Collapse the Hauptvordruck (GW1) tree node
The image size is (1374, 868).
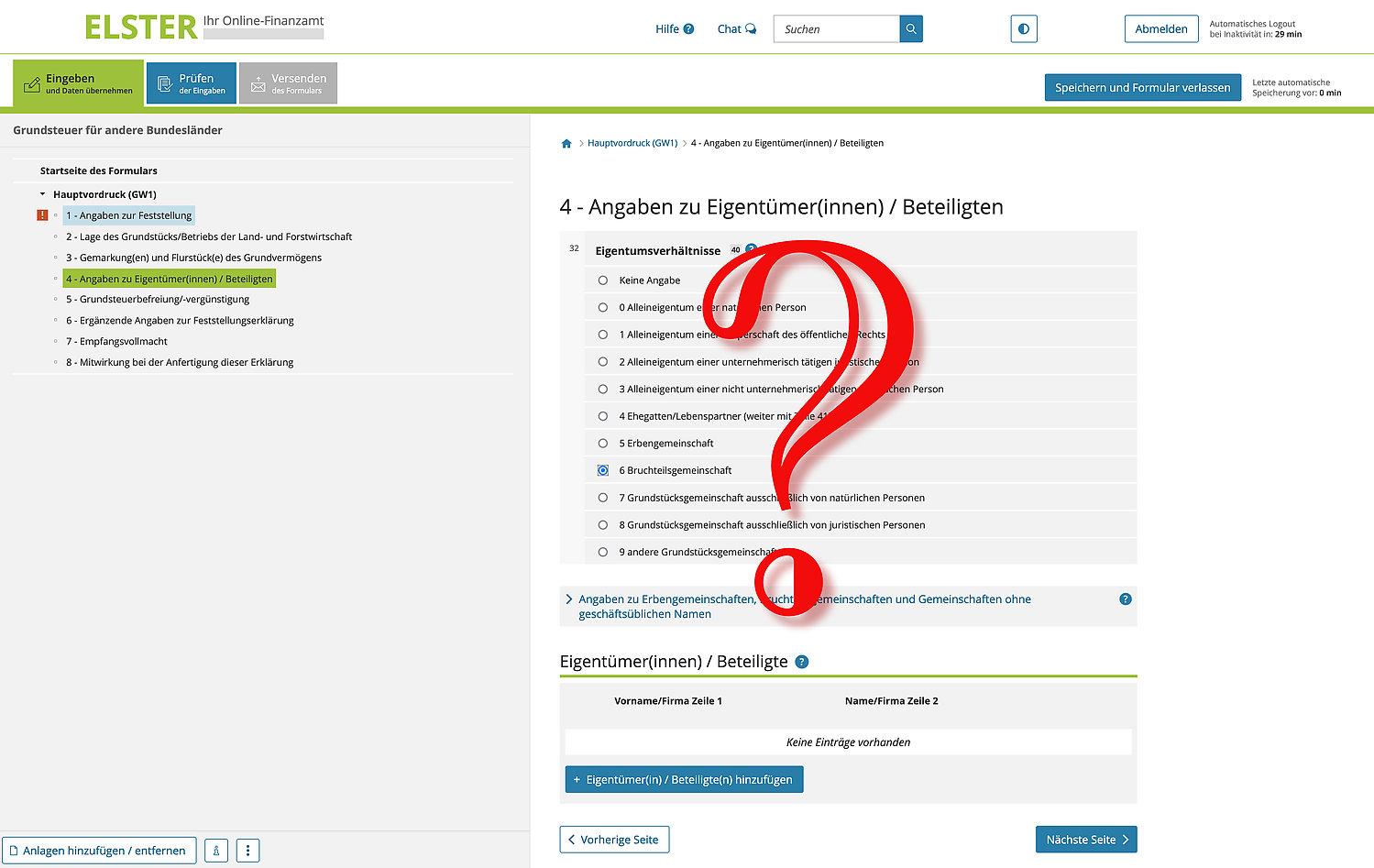click(43, 194)
